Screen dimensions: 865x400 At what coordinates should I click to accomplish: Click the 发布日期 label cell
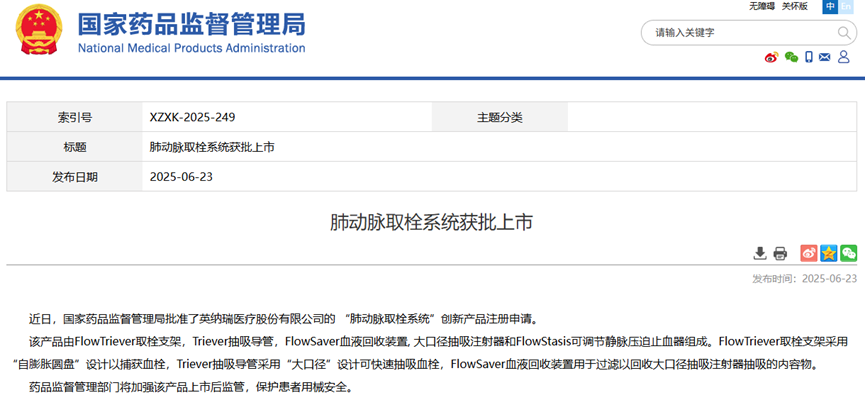coord(74,177)
